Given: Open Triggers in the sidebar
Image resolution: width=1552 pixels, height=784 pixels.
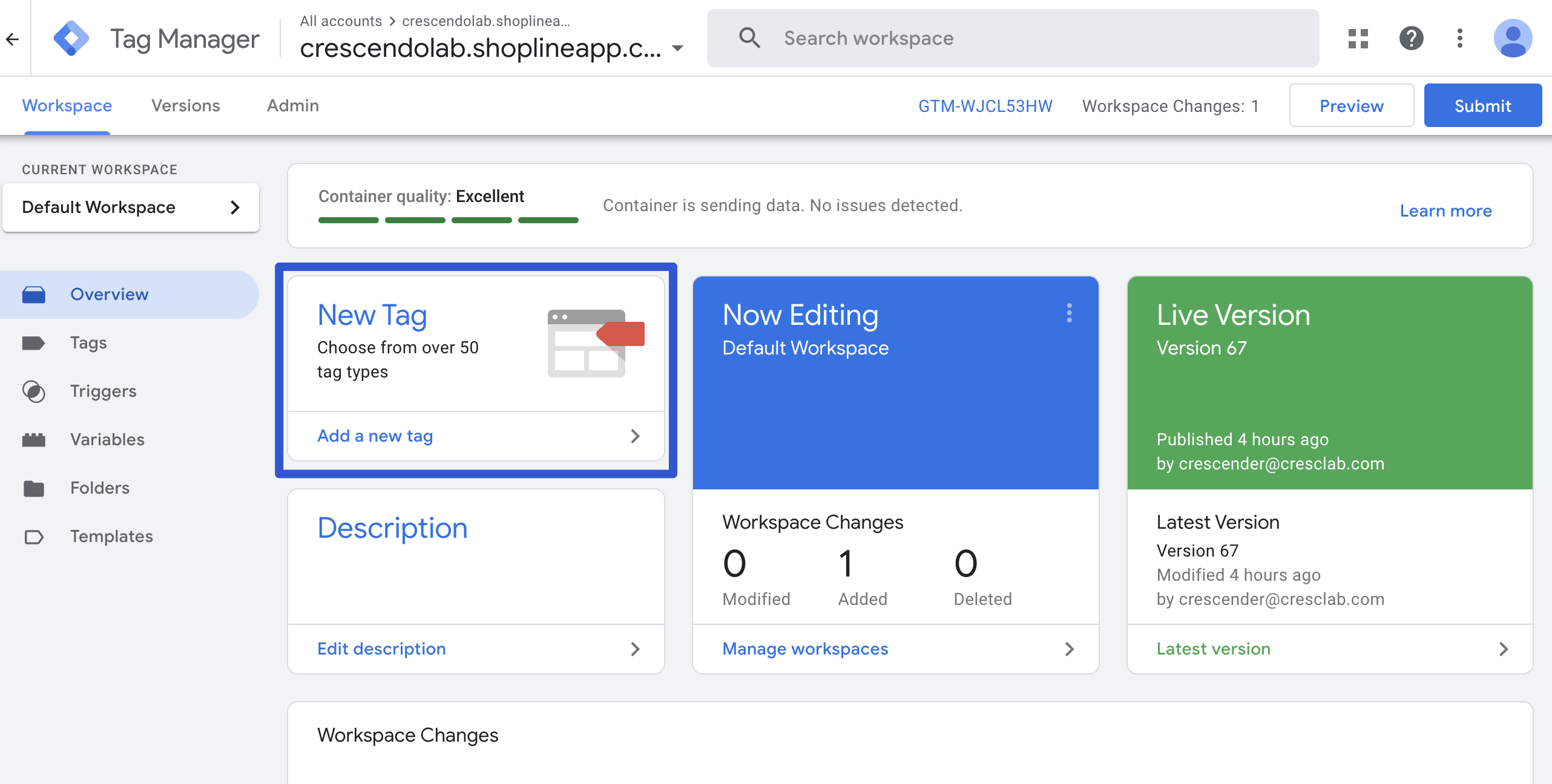Looking at the screenshot, I should tap(103, 391).
